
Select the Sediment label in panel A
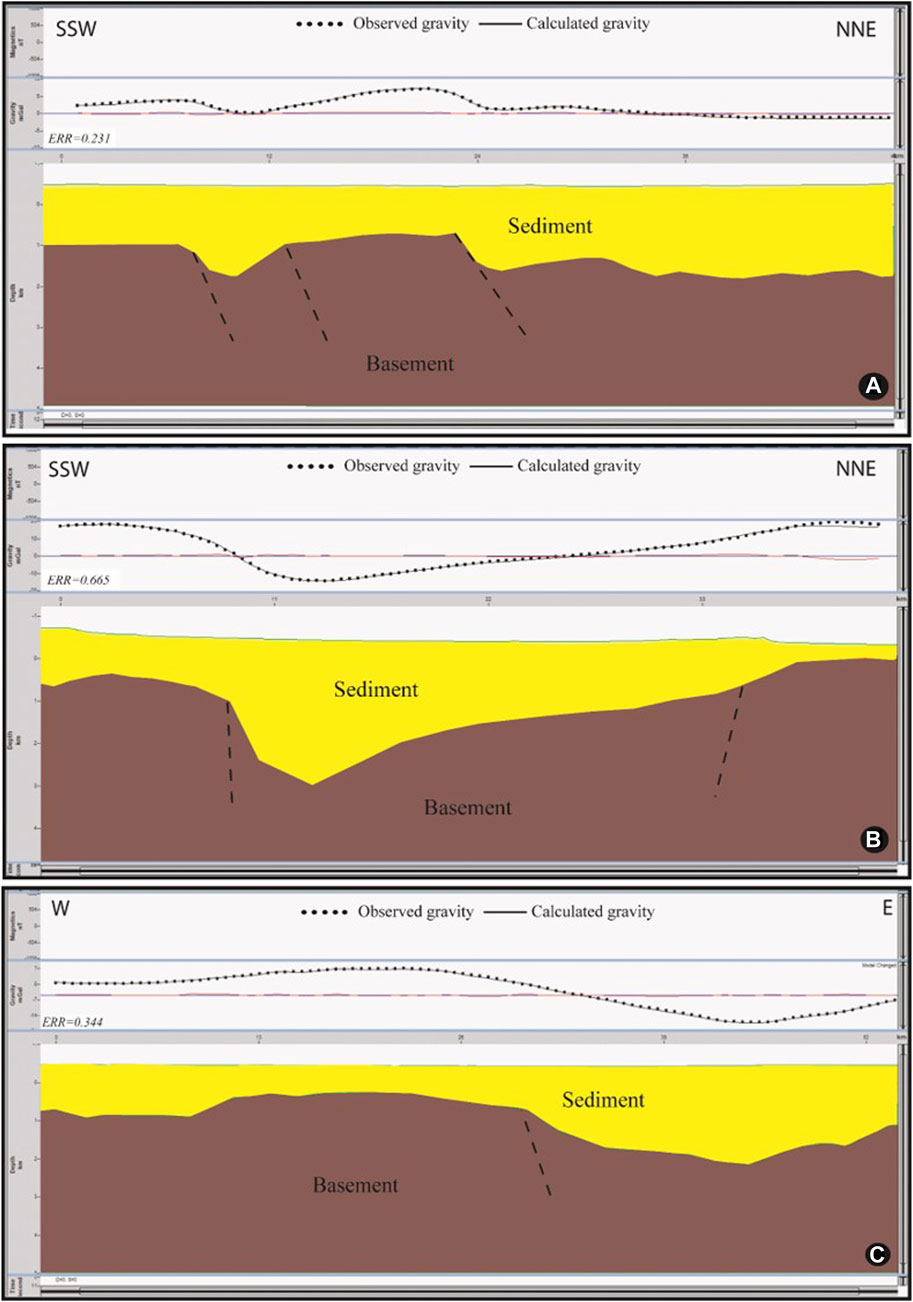click(x=549, y=226)
